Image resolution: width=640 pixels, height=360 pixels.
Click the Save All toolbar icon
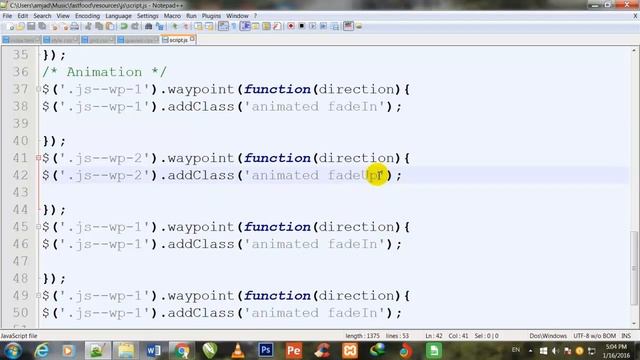42,27
